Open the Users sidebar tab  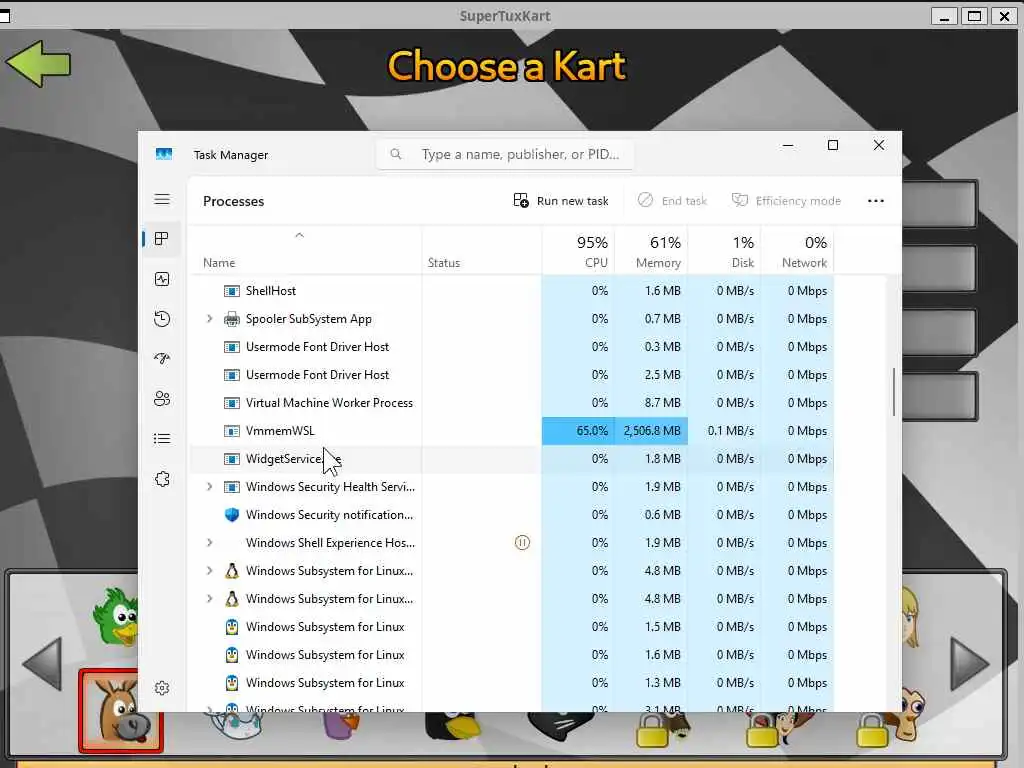click(162, 398)
